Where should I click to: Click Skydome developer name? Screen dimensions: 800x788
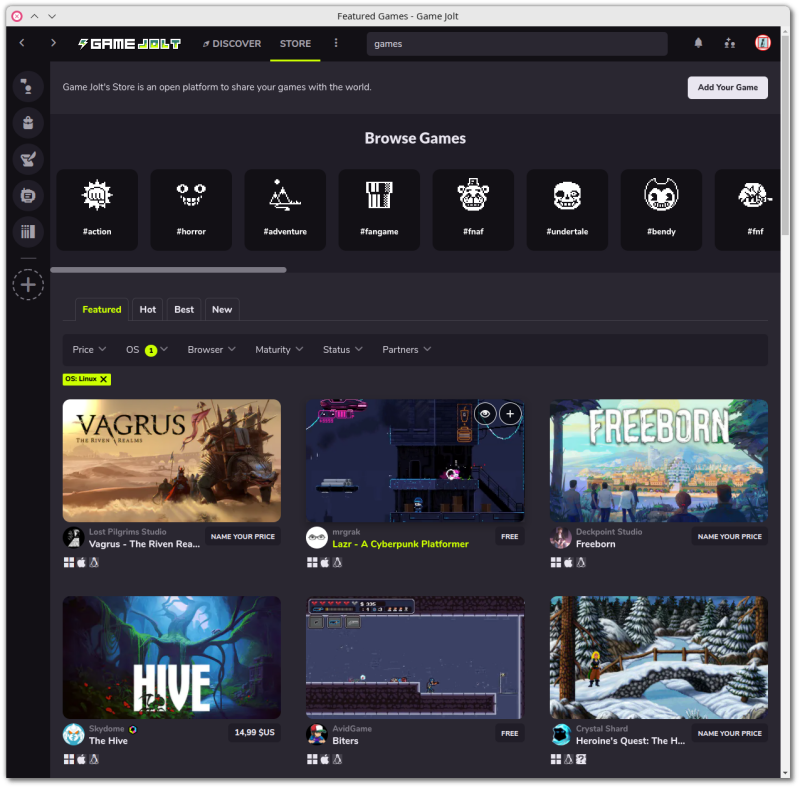107,729
